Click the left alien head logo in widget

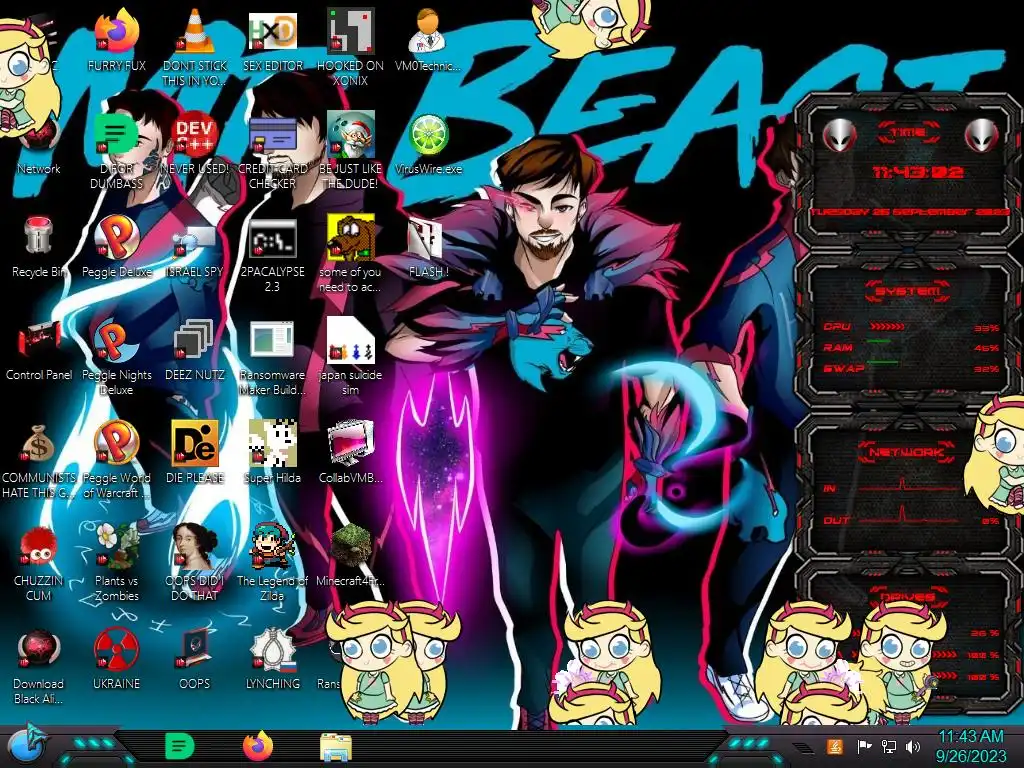point(839,136)
